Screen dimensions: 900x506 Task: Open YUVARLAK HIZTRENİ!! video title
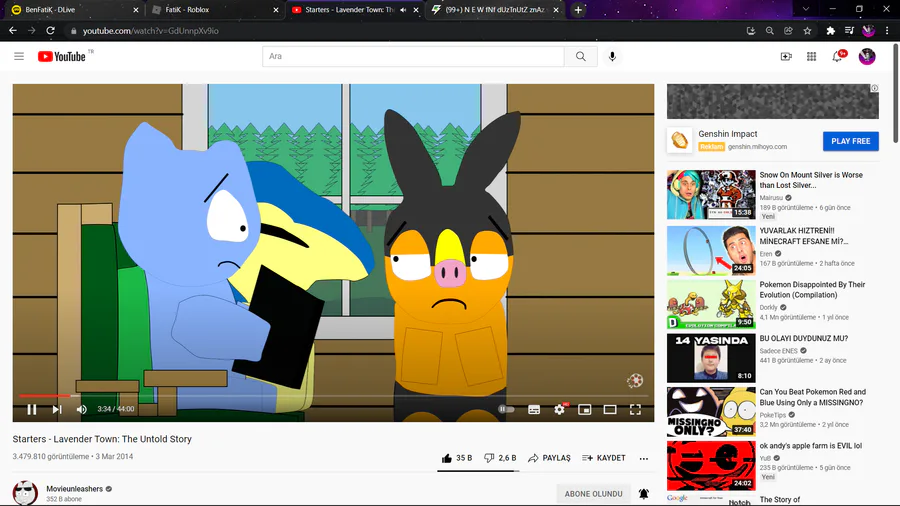pos(804,236)
